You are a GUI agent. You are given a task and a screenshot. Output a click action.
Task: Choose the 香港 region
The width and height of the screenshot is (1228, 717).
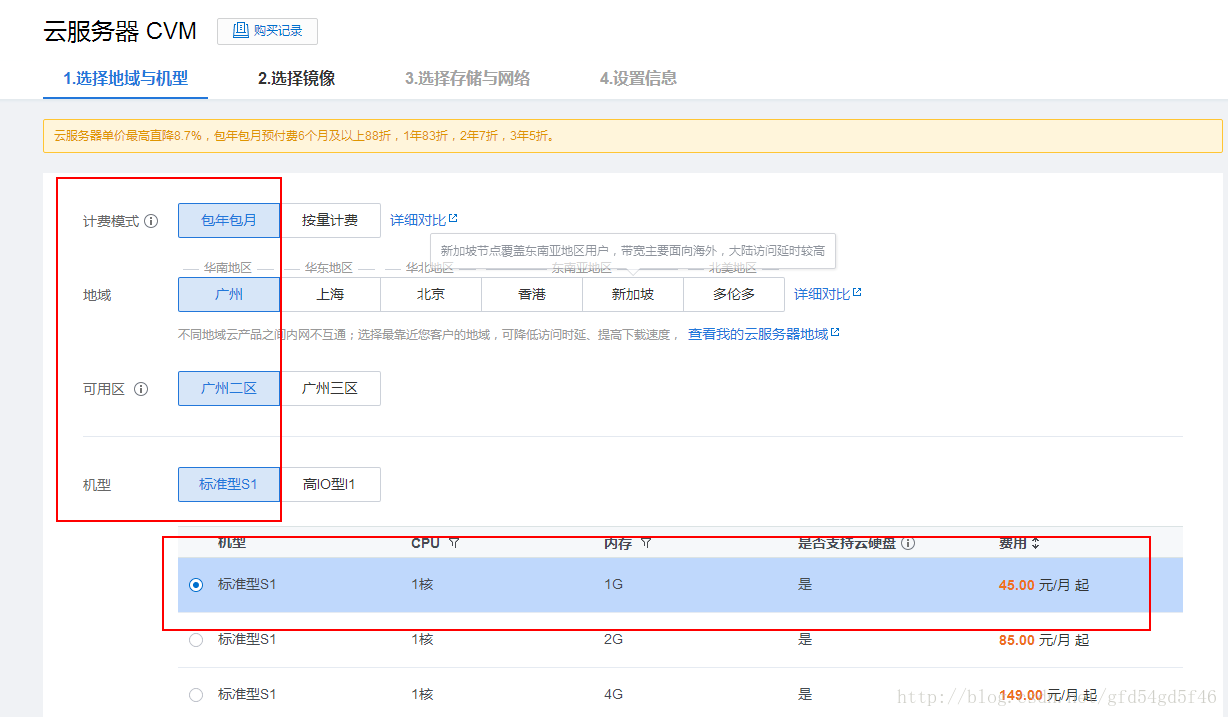(532, 294)
